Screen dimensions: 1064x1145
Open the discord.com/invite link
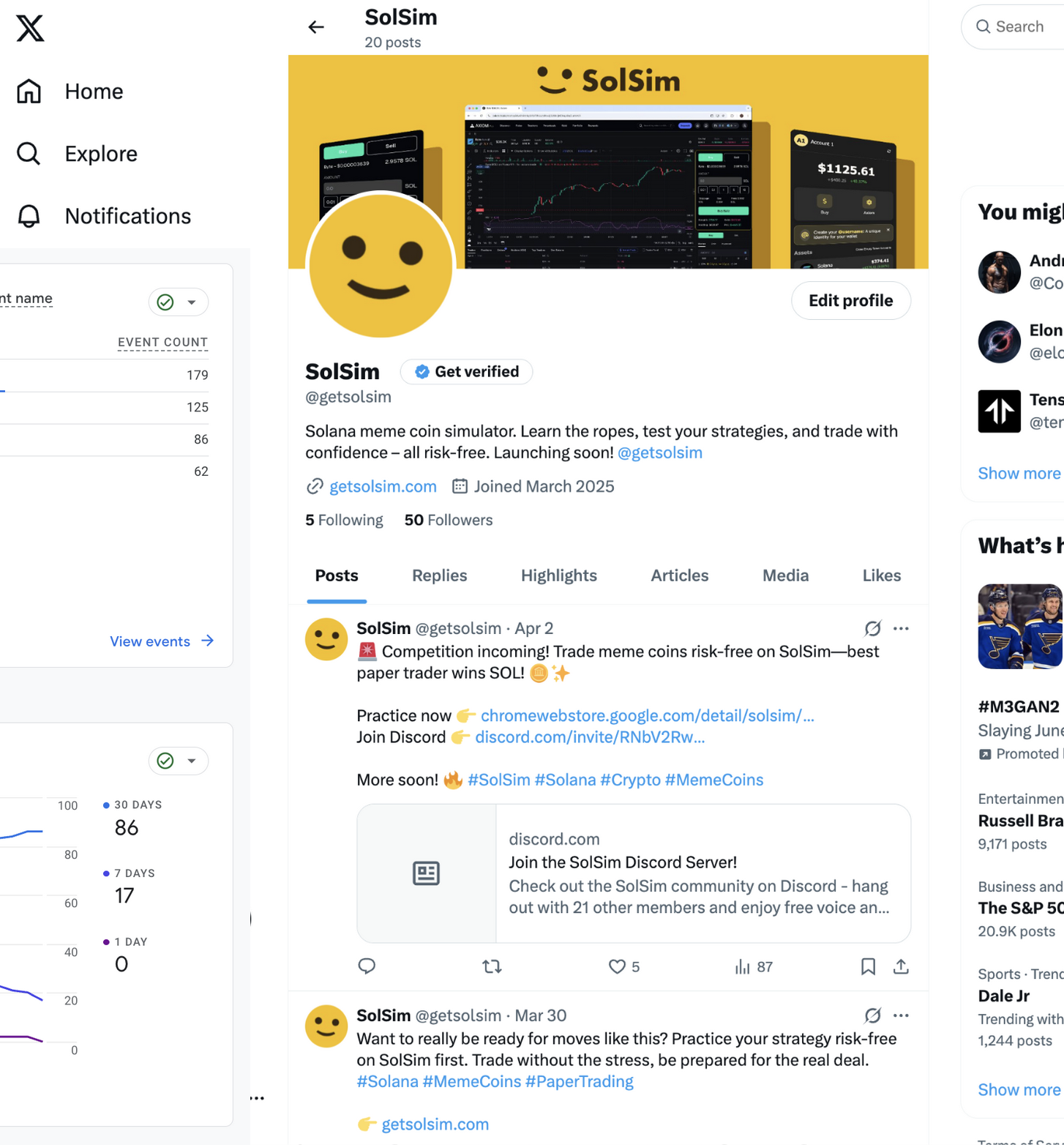point(590,737)
